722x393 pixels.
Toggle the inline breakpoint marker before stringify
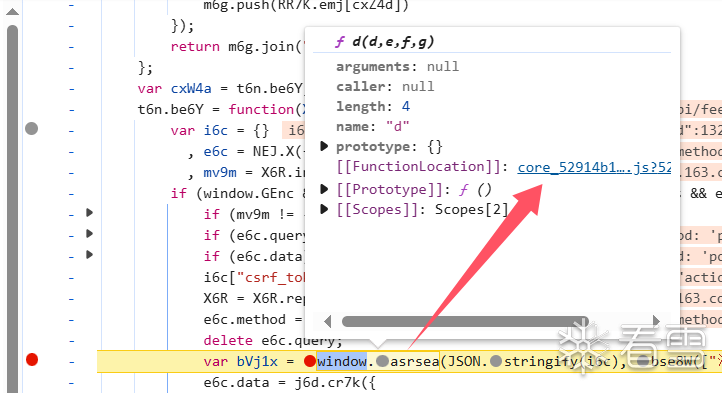(495, 362)
